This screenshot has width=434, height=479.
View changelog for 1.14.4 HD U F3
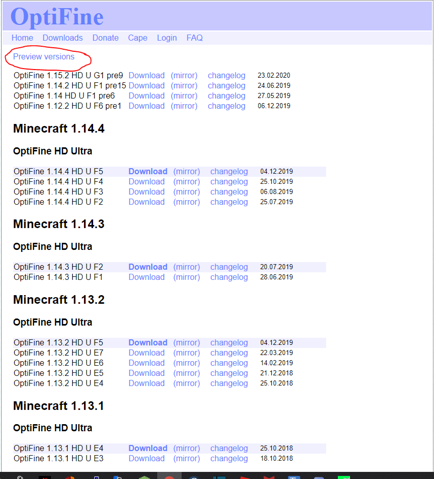[x=229, y=192]
